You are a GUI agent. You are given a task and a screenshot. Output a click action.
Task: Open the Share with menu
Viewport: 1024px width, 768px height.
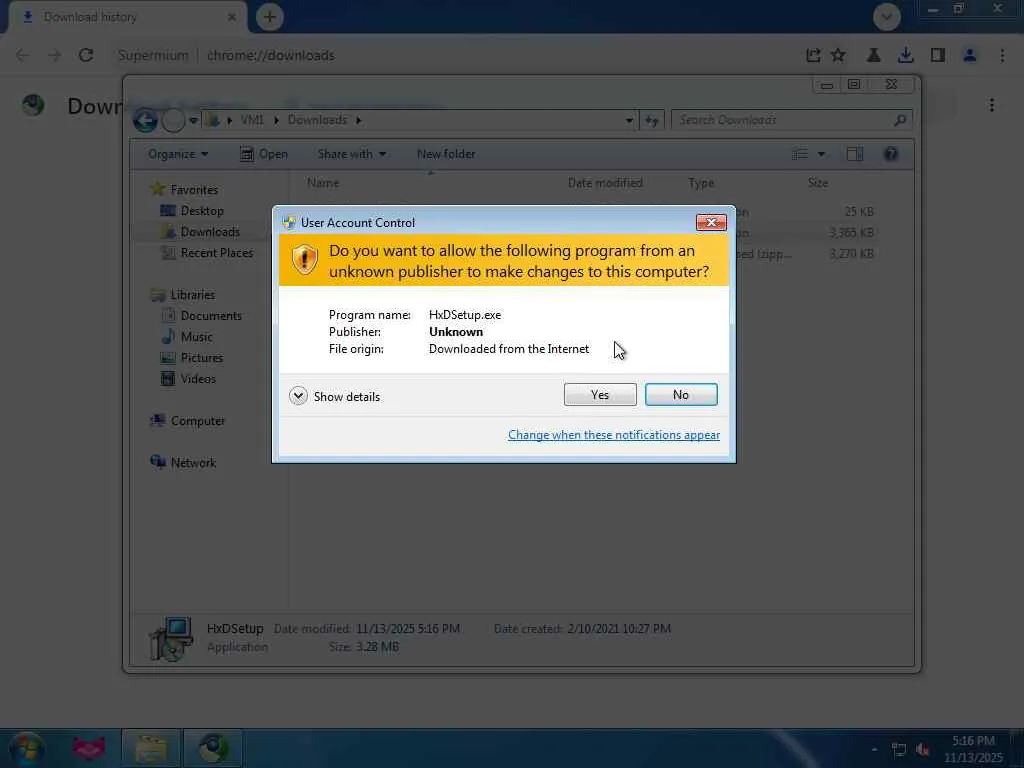pyautogui.click(x=351, y=154)
